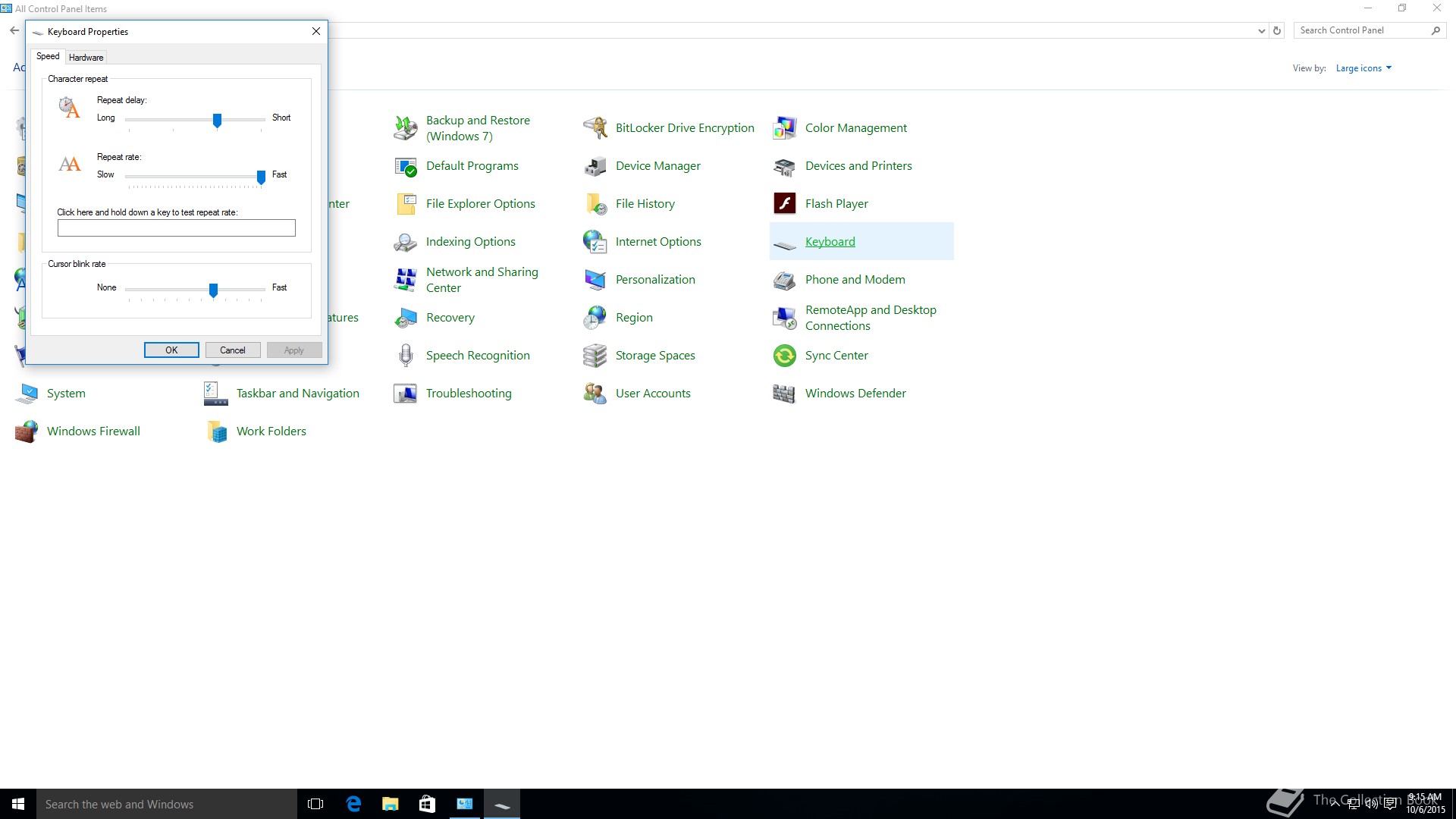Click the repeat rate test field
Image resolution: width=1456 pixels, height=819 pixels.
(x=177, y=227)
